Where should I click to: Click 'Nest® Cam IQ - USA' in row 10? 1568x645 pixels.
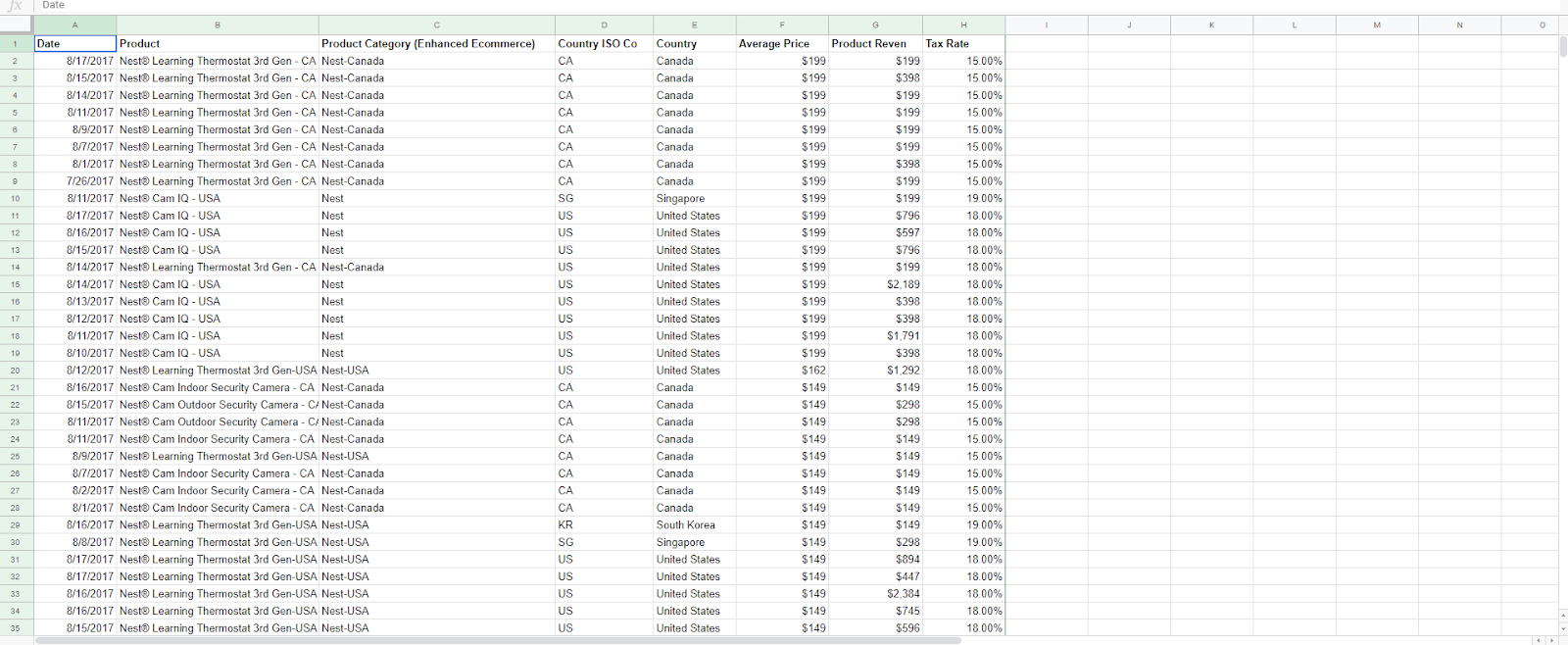pyautogui.click(x=218, y=198)
